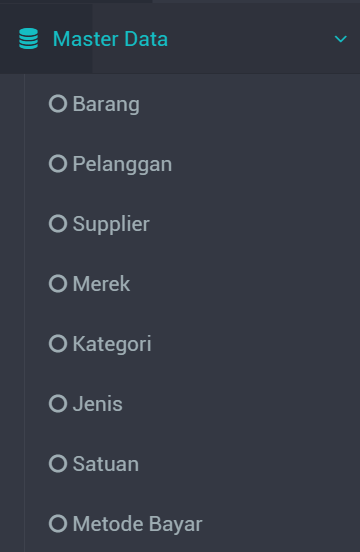This screenshot has height=552, width=360.
Task: Click the circle icon beside Jenis
Action: point(58,403)
